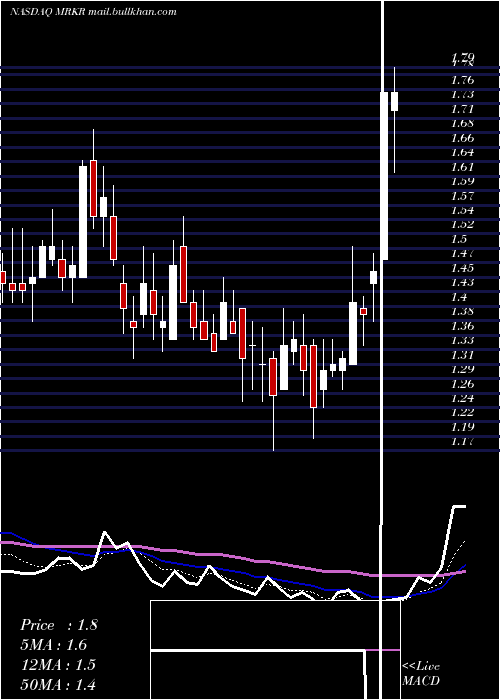Click the 5MA : 1.6 label
Screen dimensions: 500x700
(x=54, y=645)
